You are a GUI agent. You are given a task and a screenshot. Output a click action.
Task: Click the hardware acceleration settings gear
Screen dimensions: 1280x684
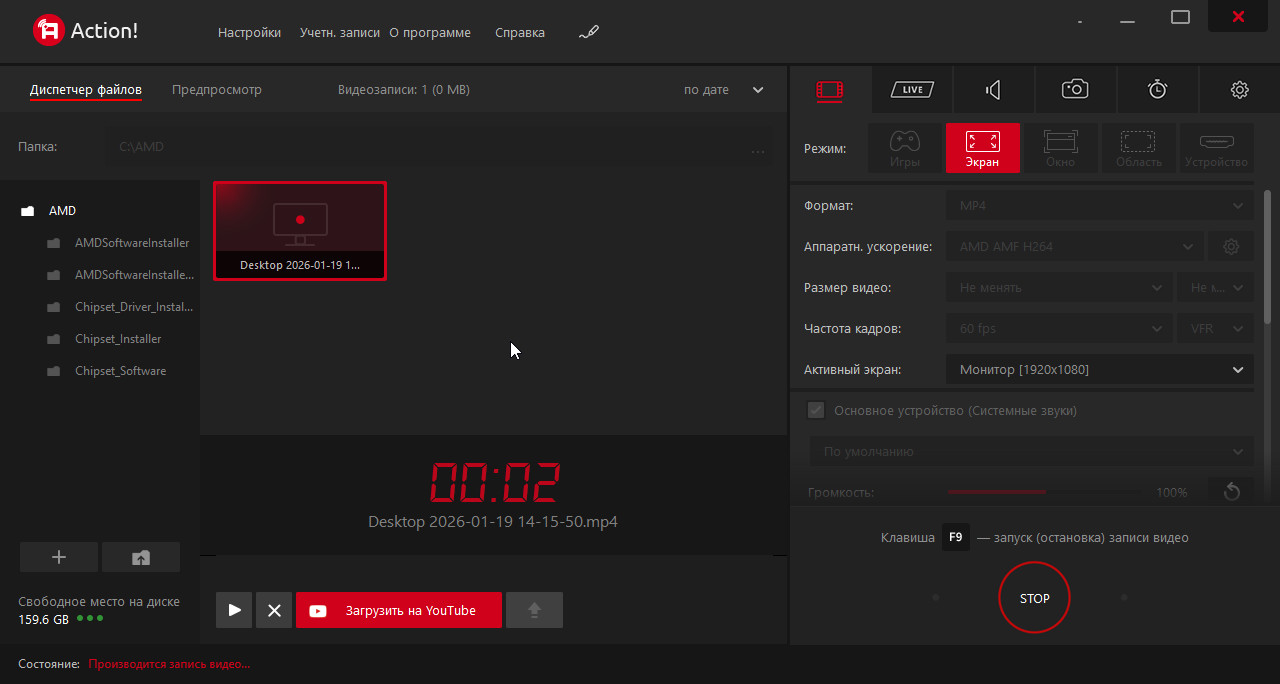(x=1231, y=246)
